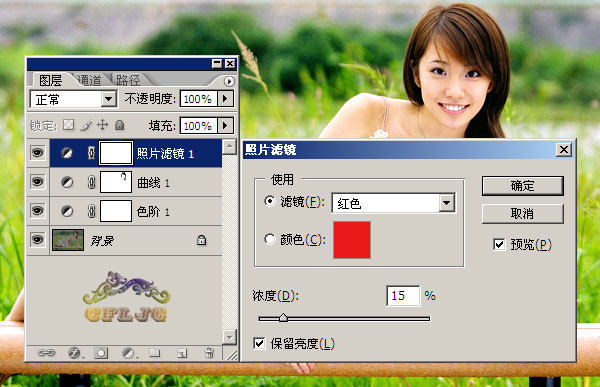Click the 取消 button
Image resolution: width=600 pixels, height=387 pixels.
(x=522, y=213)
